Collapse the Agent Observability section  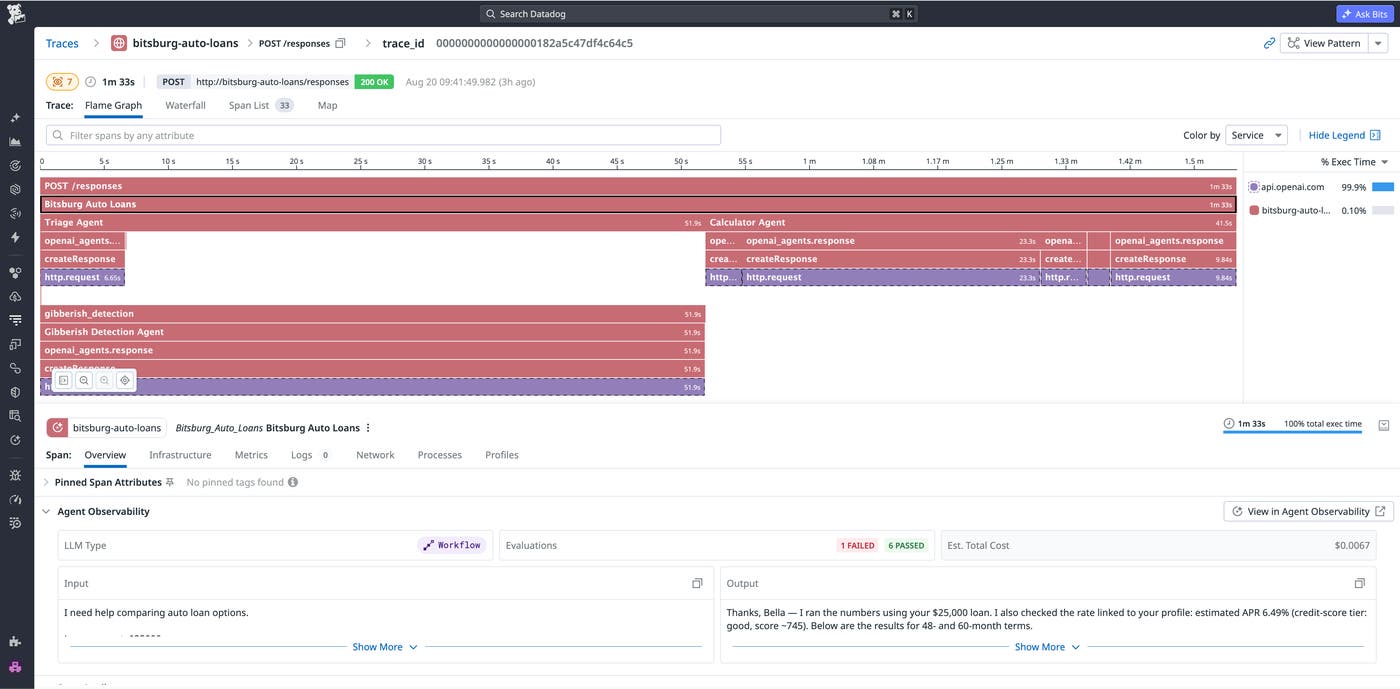[x=46, y=511]
